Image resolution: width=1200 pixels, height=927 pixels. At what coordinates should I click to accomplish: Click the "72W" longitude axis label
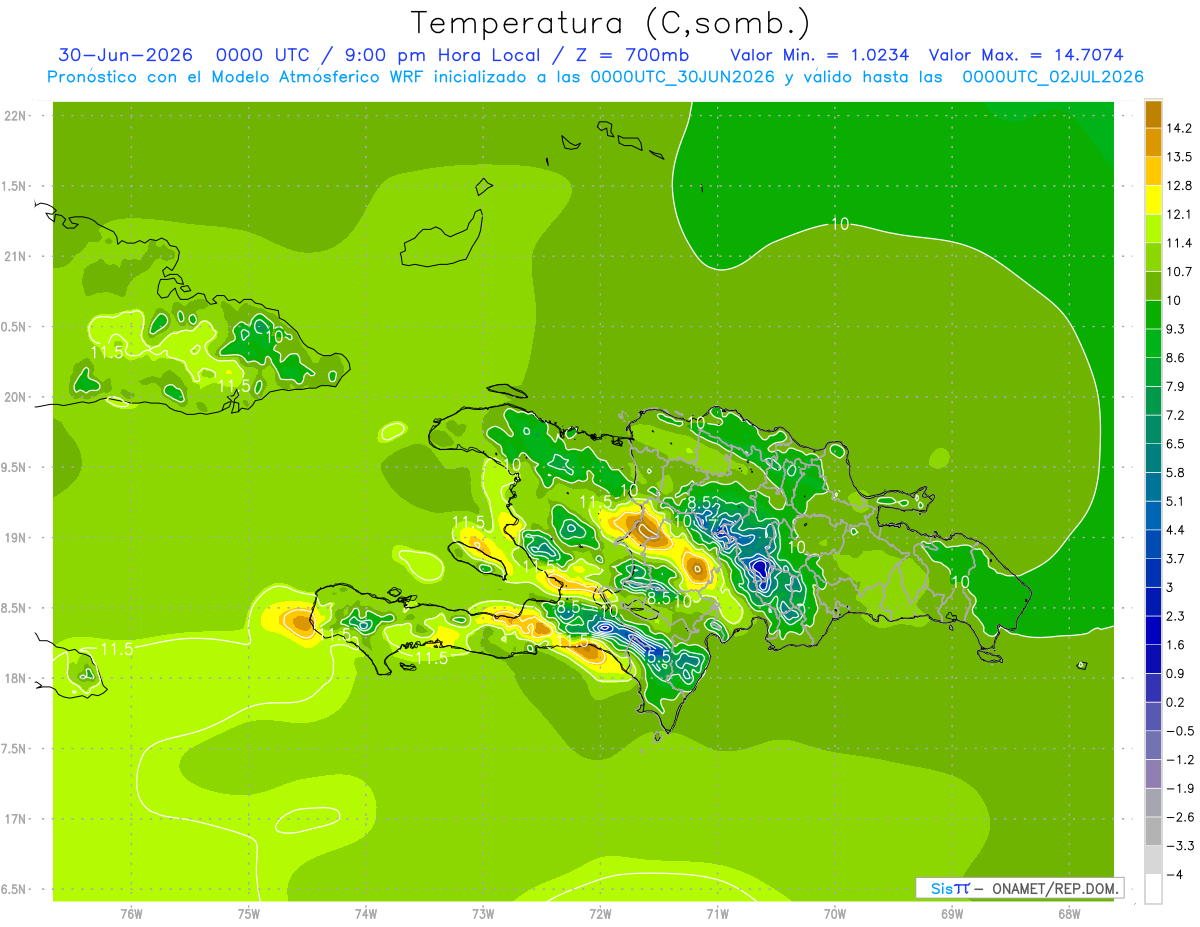click(x=600, y=914)
